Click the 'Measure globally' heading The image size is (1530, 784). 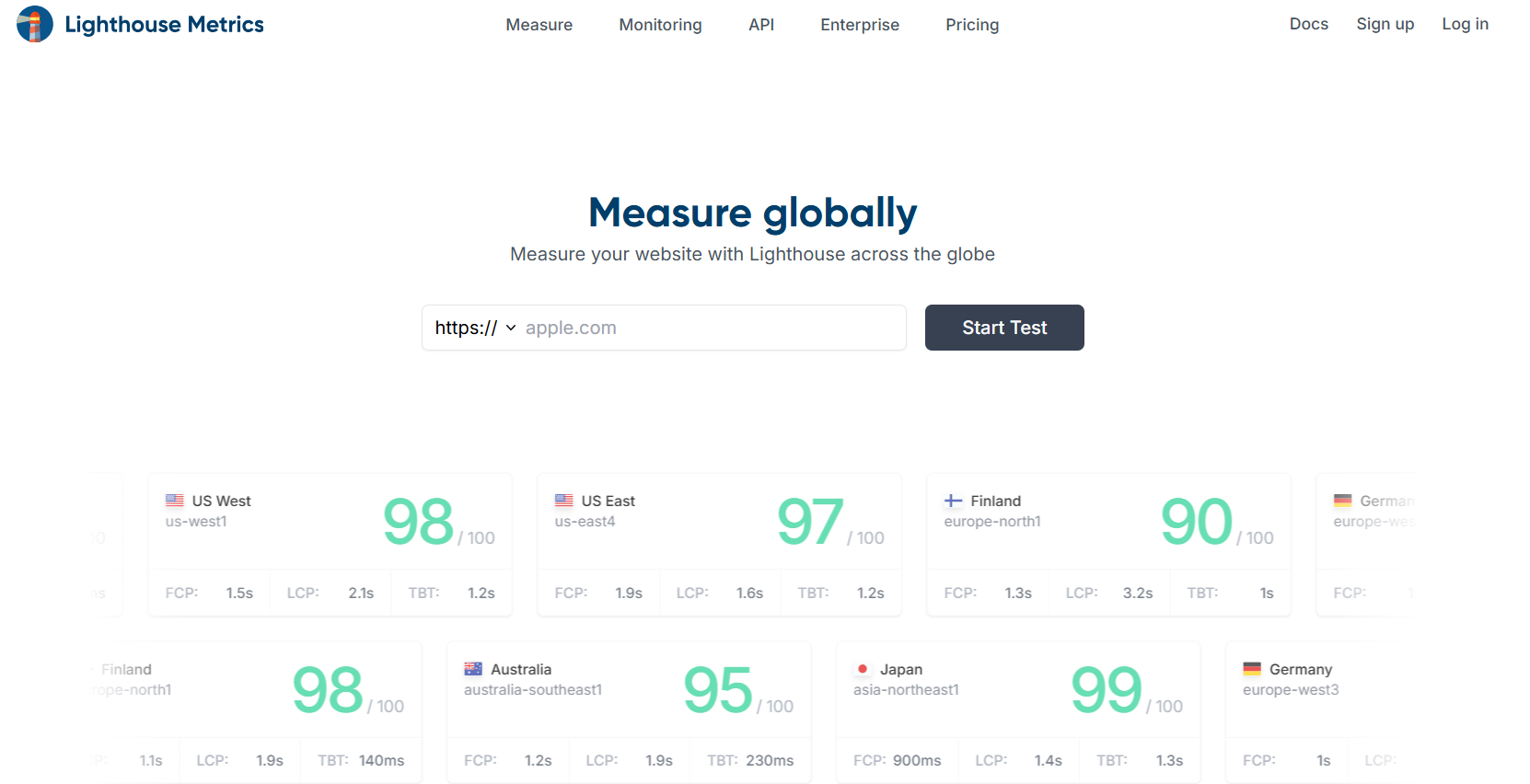(753, 213)
